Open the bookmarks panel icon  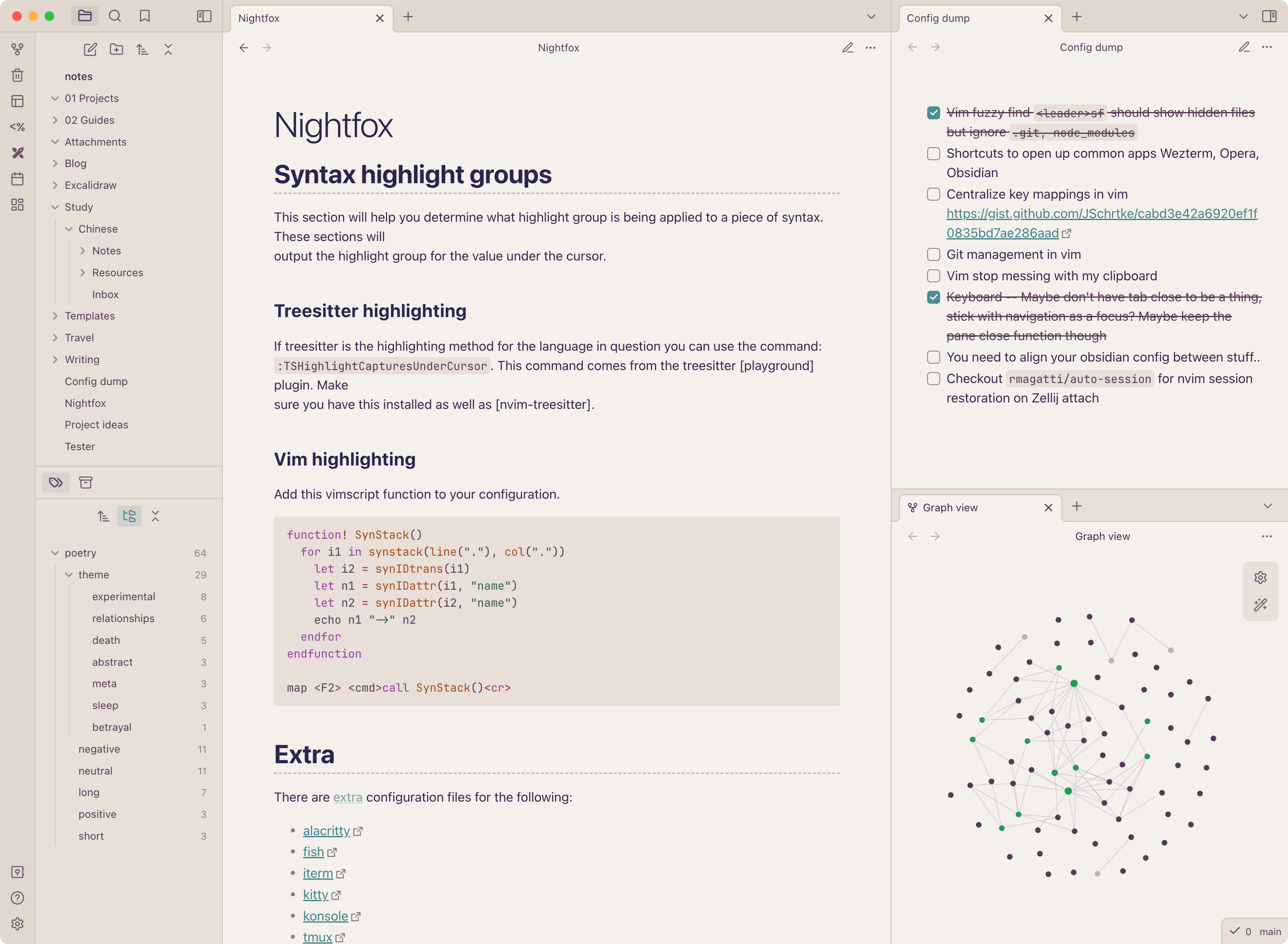pyautogui.click(x=144, y=16)
